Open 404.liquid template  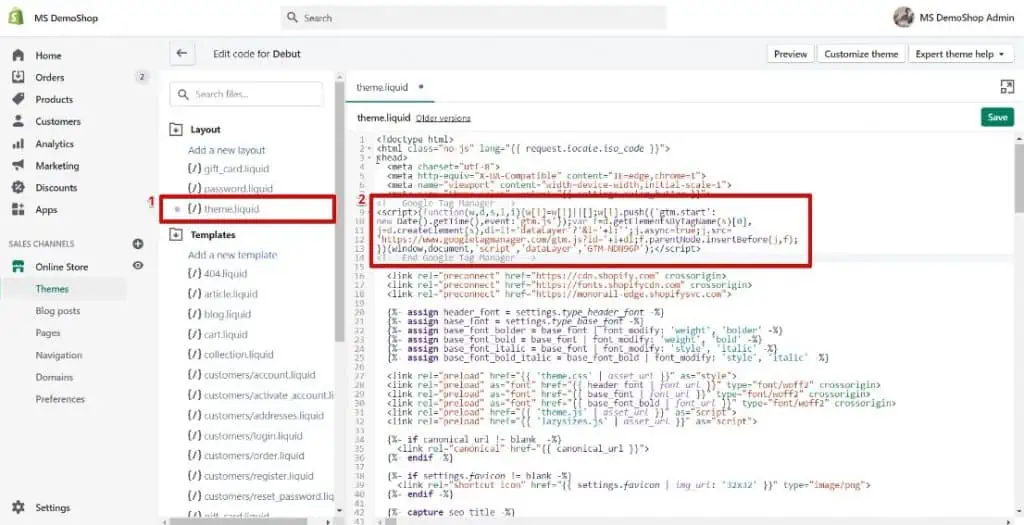217,274
